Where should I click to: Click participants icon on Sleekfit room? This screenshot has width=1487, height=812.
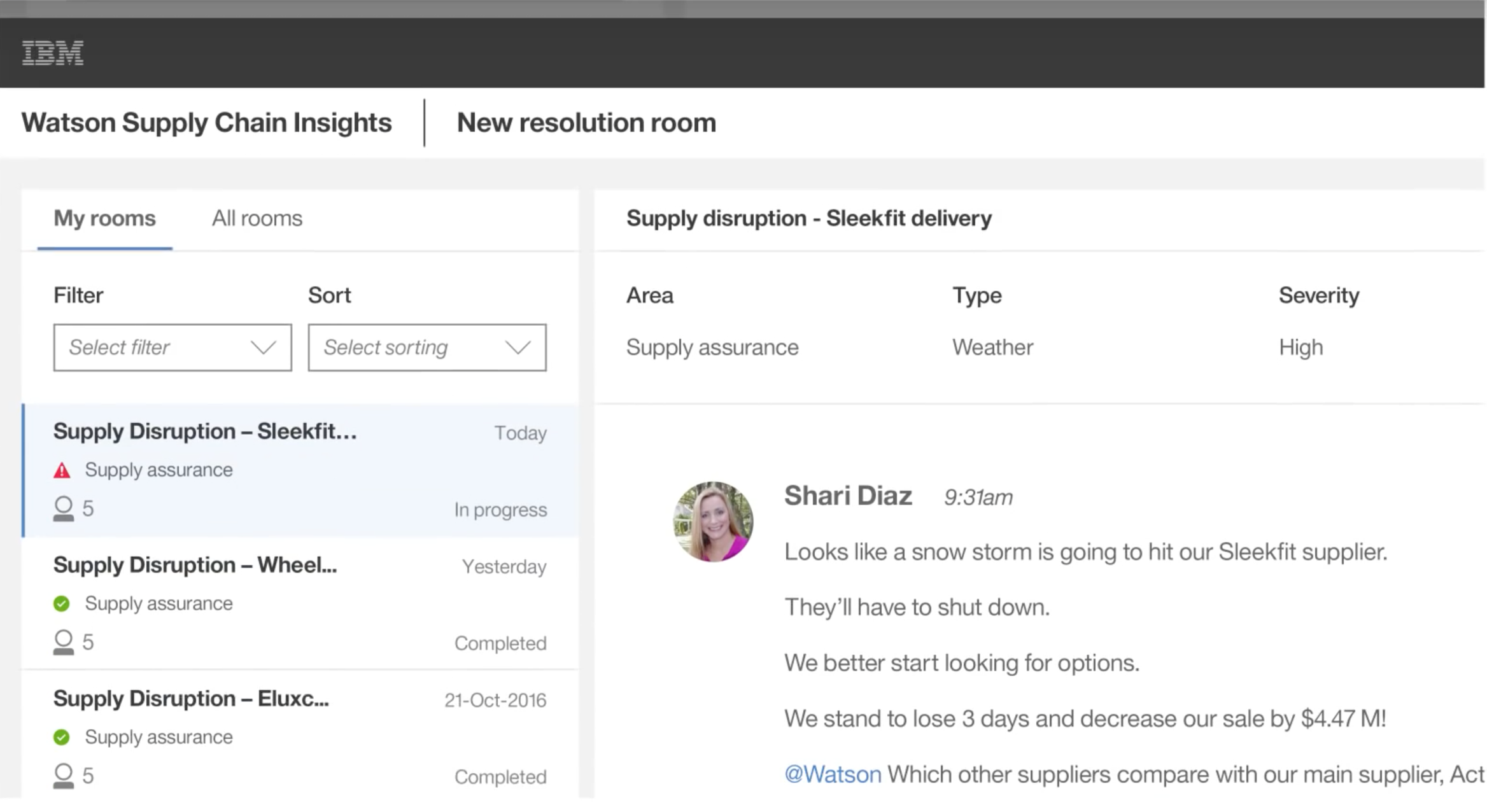[63, 508]
